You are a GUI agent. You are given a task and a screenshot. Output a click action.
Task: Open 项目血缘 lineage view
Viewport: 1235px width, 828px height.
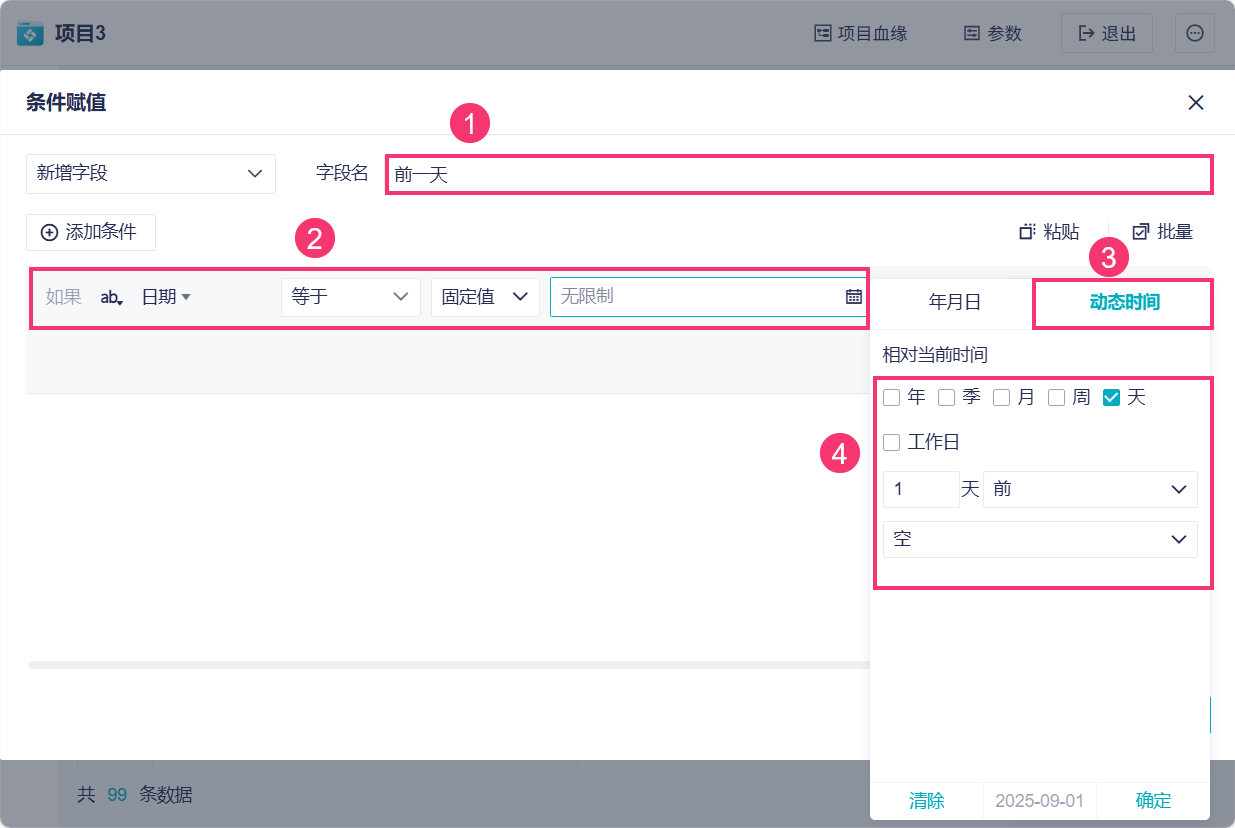(x=861, y=33)
